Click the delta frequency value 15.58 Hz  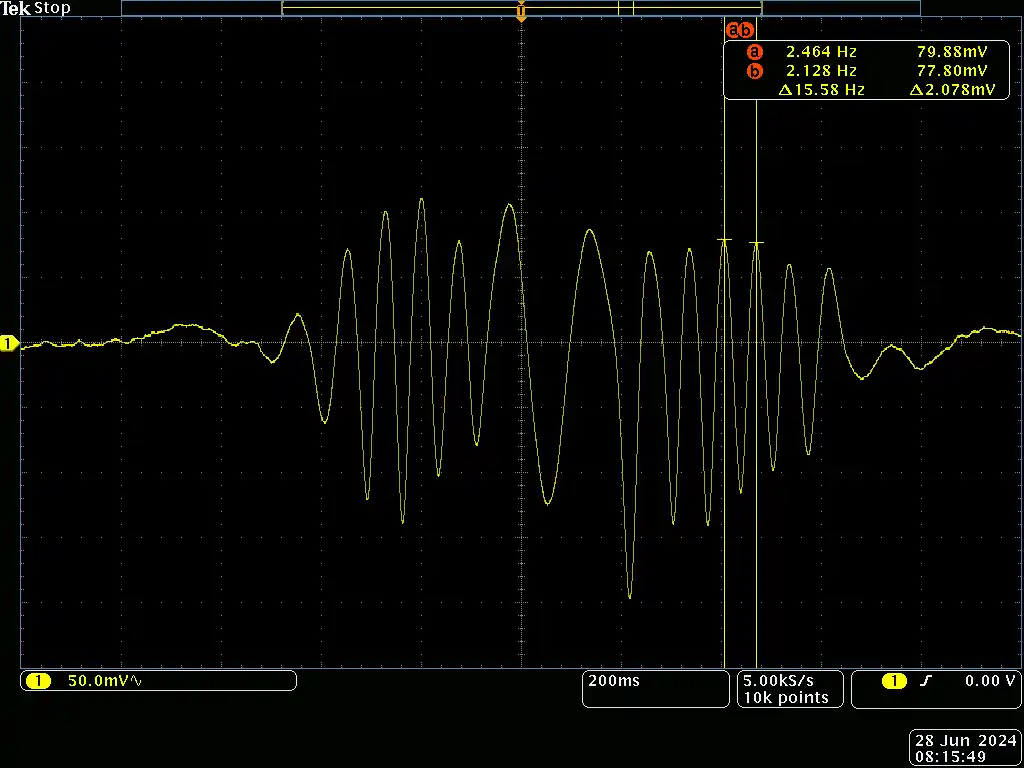coord(822,90)
